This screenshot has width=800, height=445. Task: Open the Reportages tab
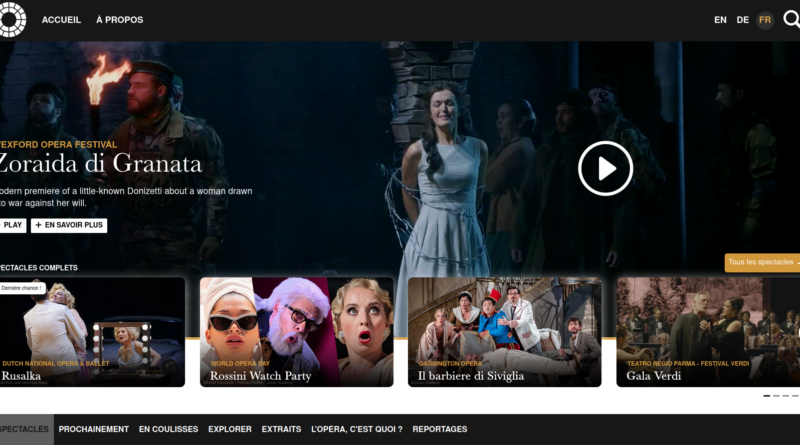440,429
